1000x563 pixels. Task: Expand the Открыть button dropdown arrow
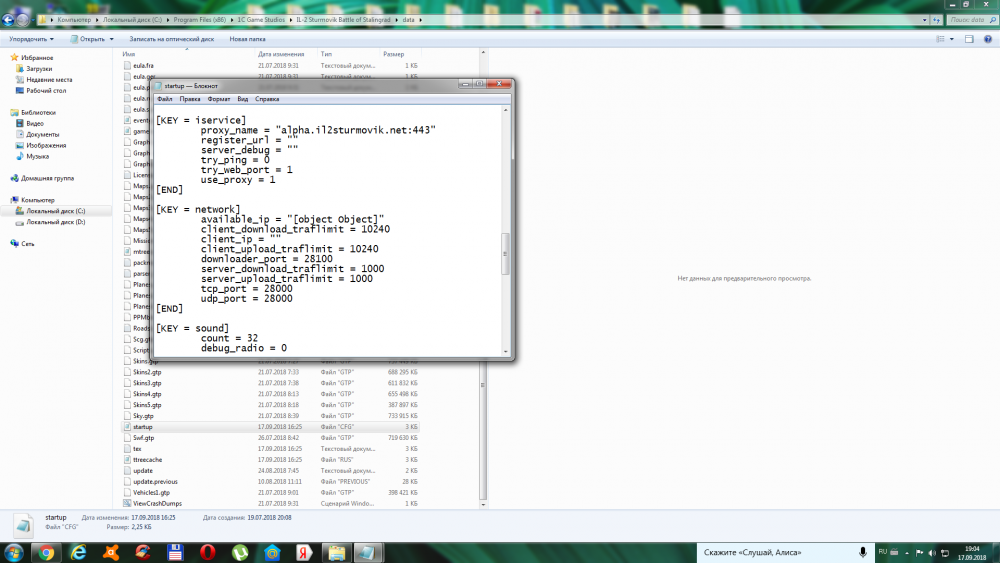(112, 39)
